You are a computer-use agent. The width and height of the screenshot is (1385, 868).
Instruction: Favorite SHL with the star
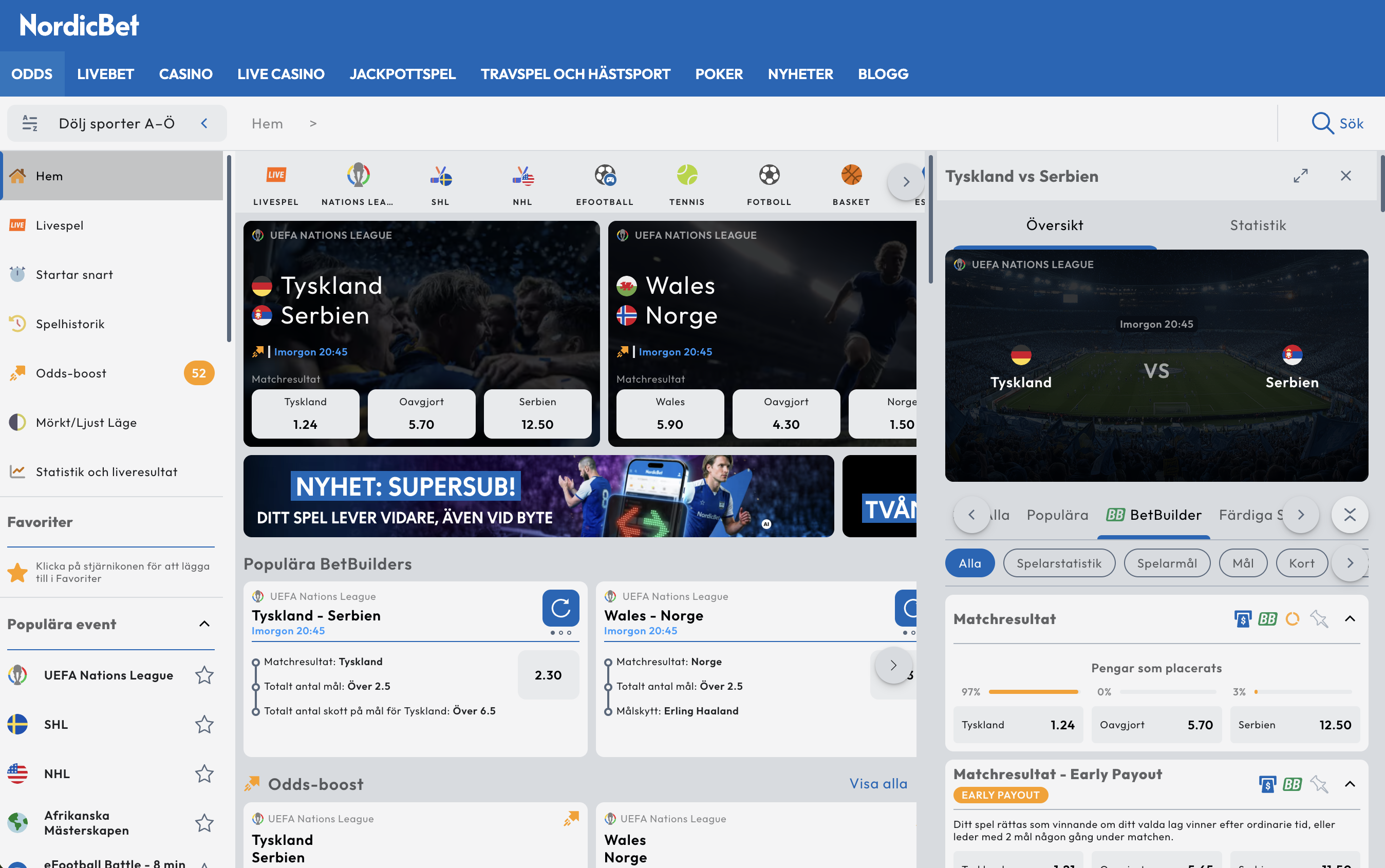pyautogui.click(x=204, y=725)
